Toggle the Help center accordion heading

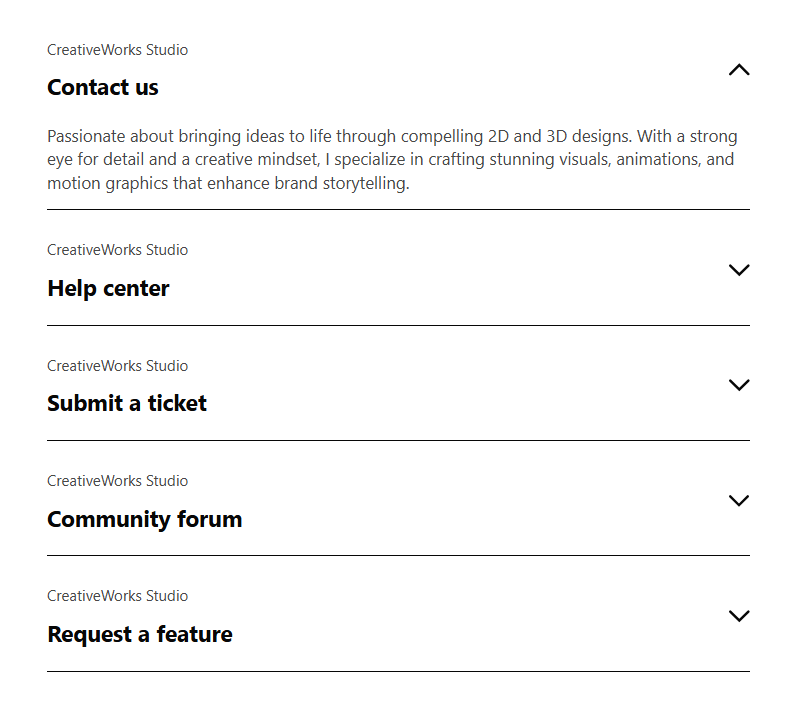[108, 288]
